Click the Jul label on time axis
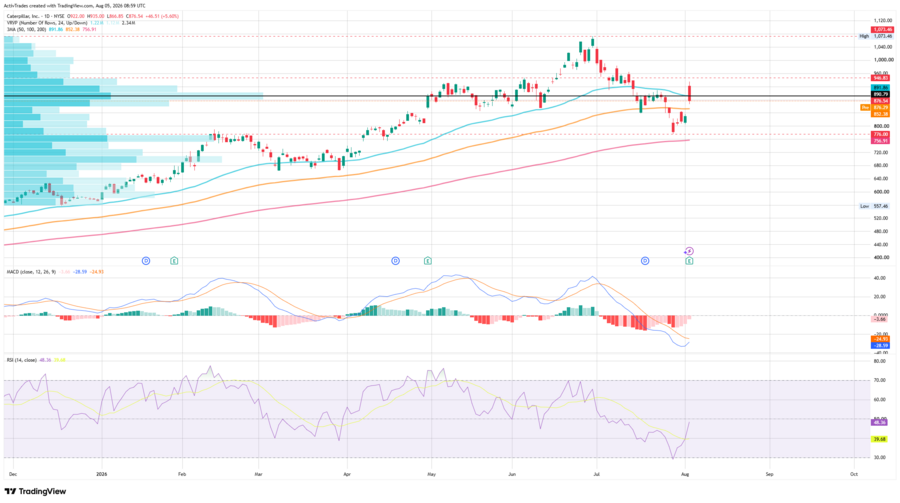900x503 pixels. point(596,474)
